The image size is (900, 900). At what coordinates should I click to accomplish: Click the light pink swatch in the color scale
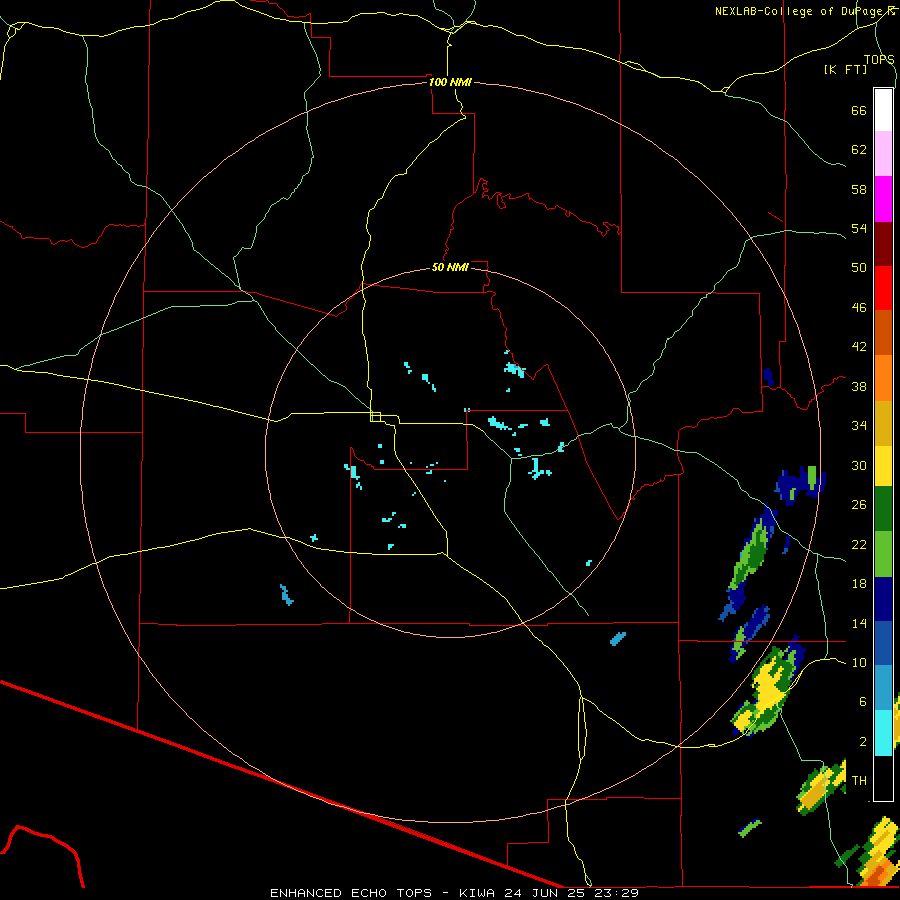coord(883,154)
